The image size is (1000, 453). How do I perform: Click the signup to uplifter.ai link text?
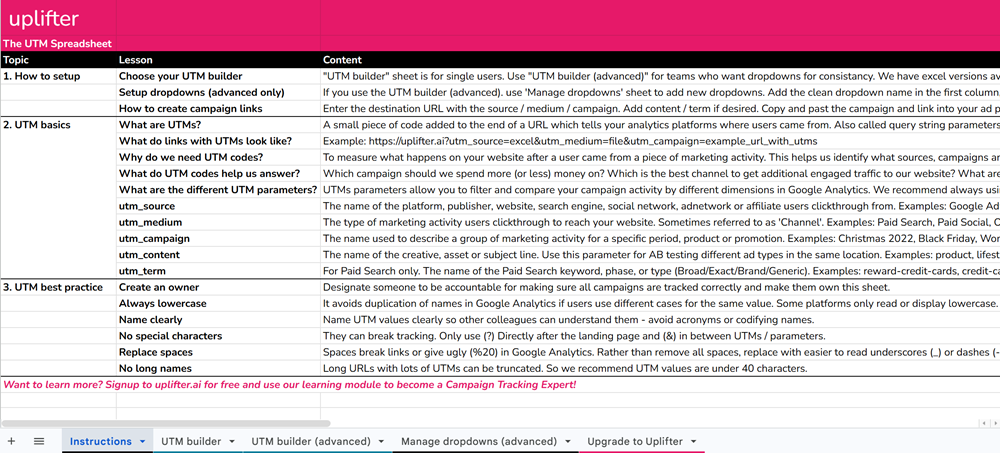290,385
